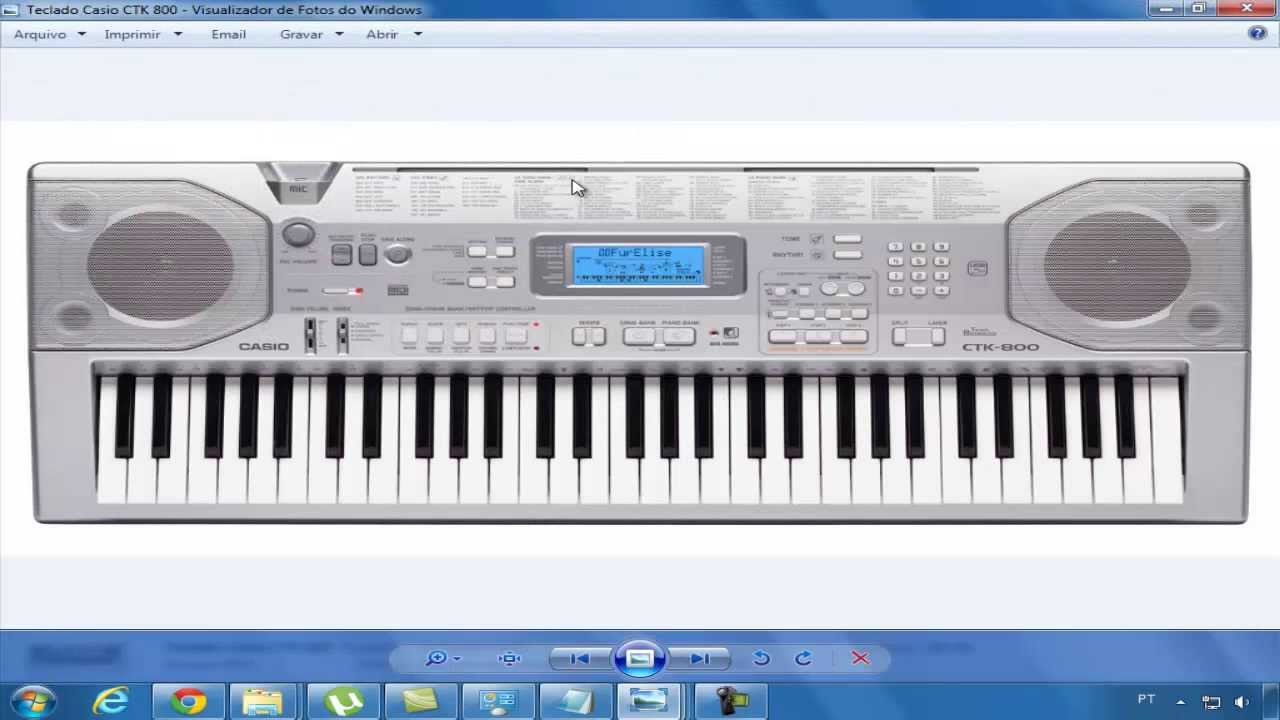Open the Arquivo menu
The image size is (1280, 720).
click(x=49, y=34)
